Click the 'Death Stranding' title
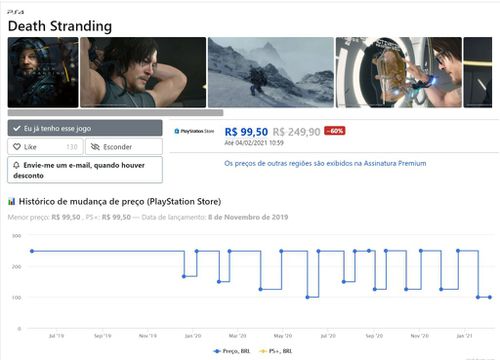500x360 pixels. click(60, 26)
